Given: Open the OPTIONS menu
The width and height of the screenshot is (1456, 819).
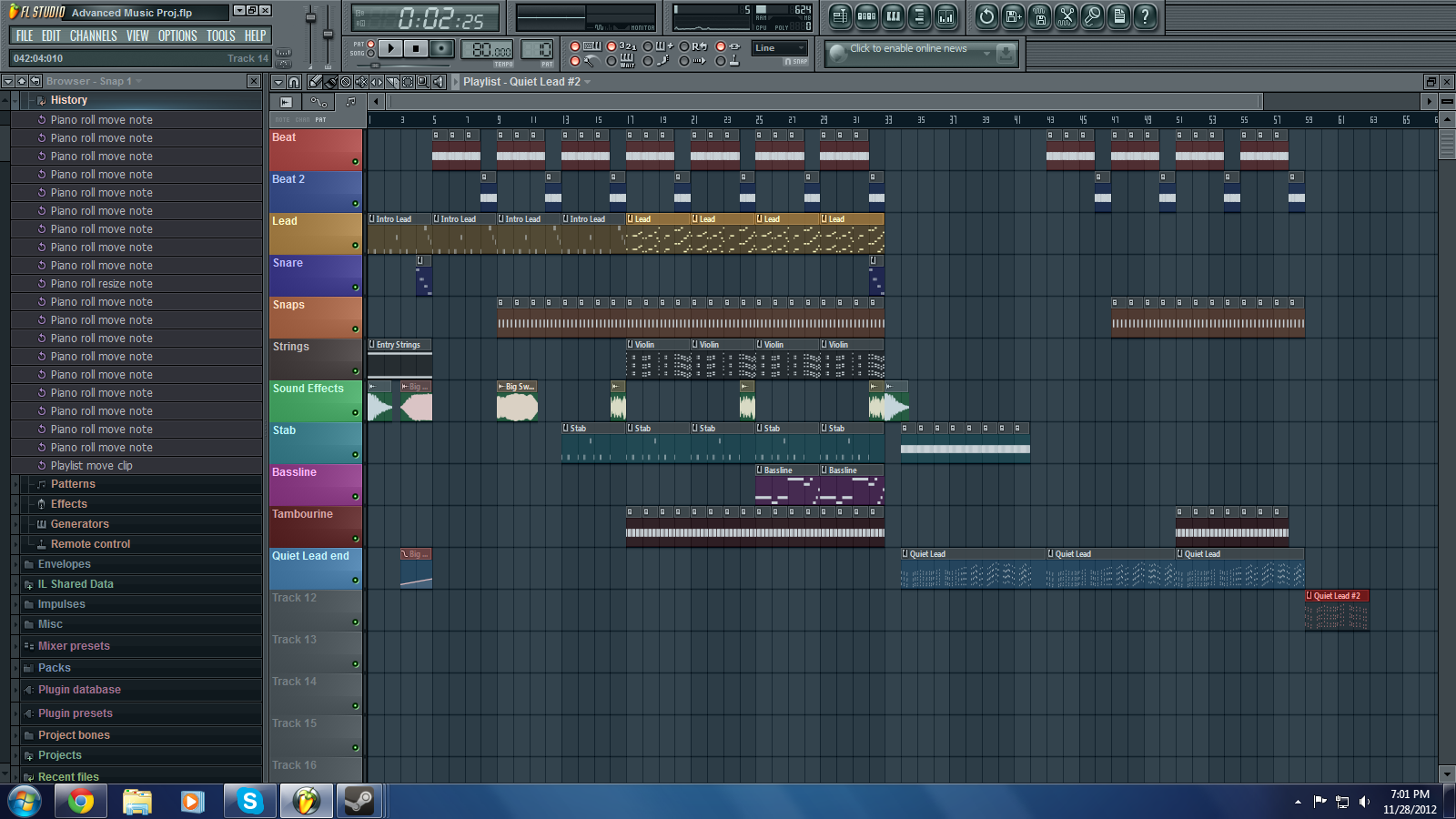Looking at the screenshot, I should (x=177, y=35).
